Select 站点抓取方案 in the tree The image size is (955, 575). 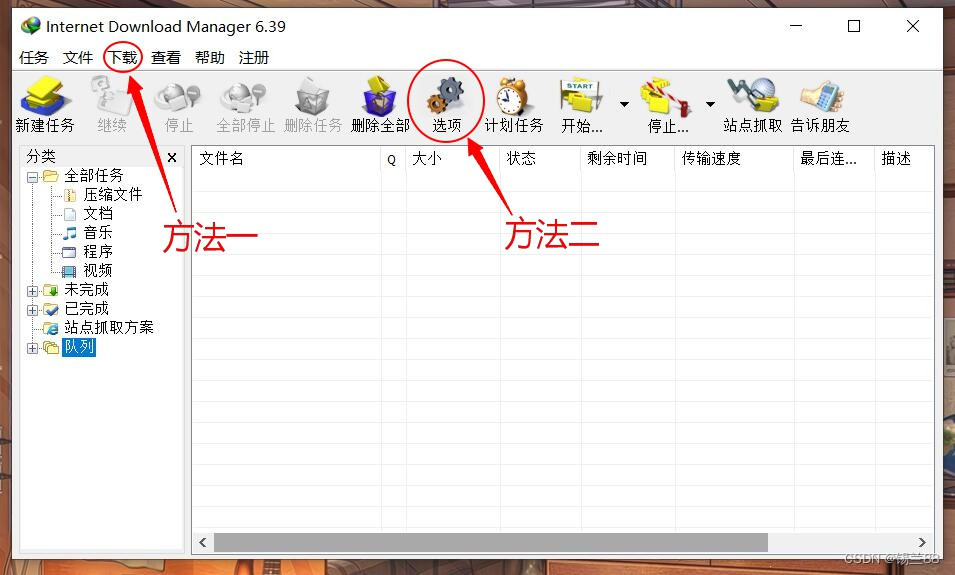[x=109, y=328]
